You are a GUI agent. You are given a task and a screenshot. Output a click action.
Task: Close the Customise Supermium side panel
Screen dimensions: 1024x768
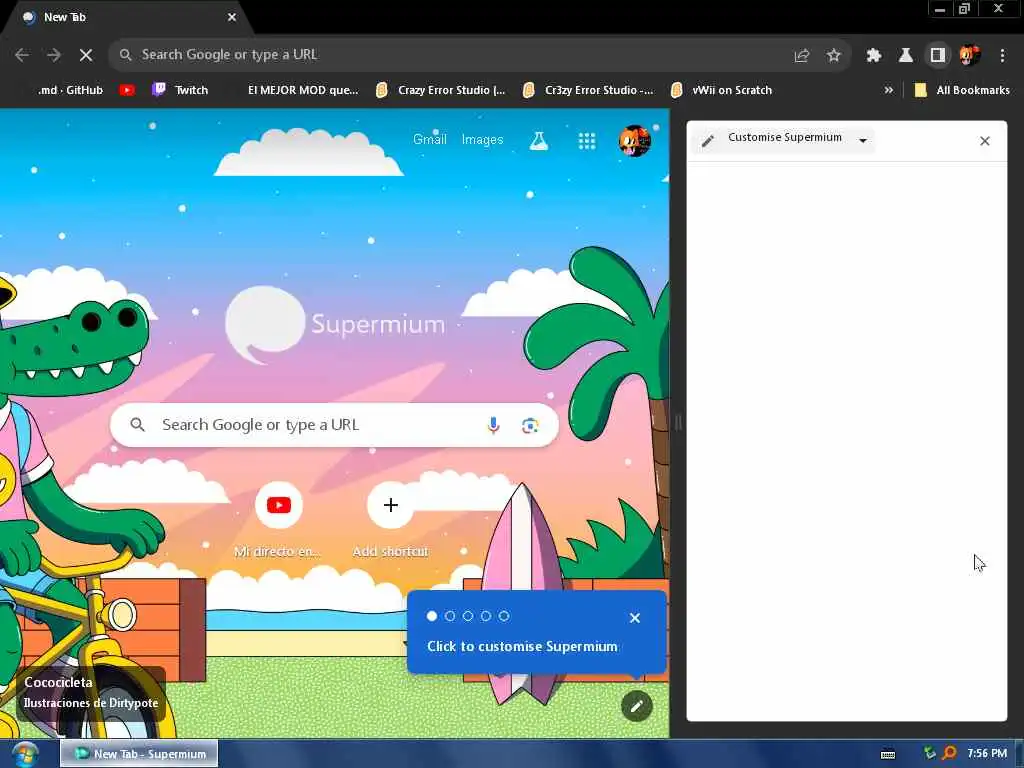coord(985,141)
